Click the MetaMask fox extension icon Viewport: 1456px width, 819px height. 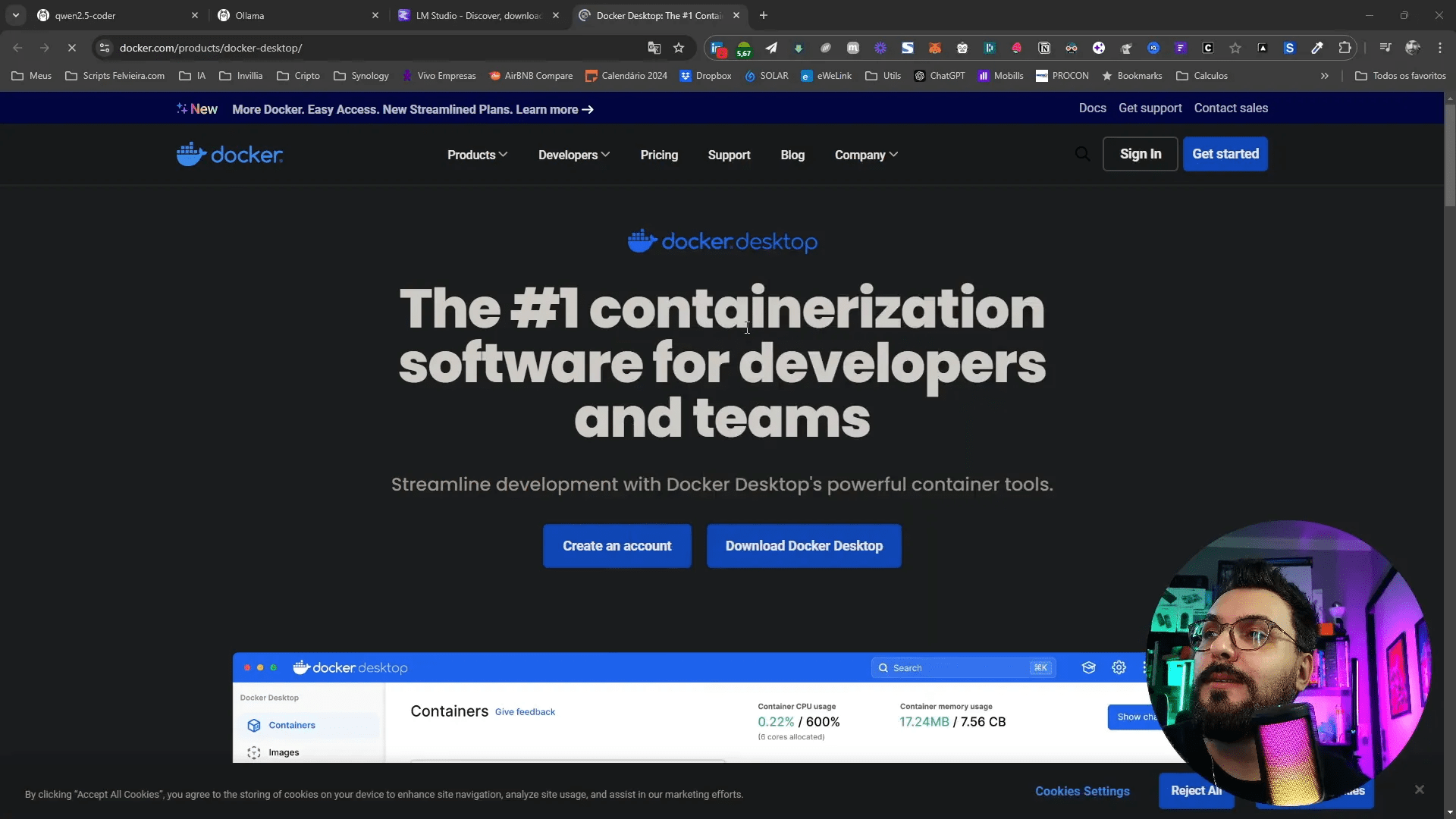[x=935, y=48]
